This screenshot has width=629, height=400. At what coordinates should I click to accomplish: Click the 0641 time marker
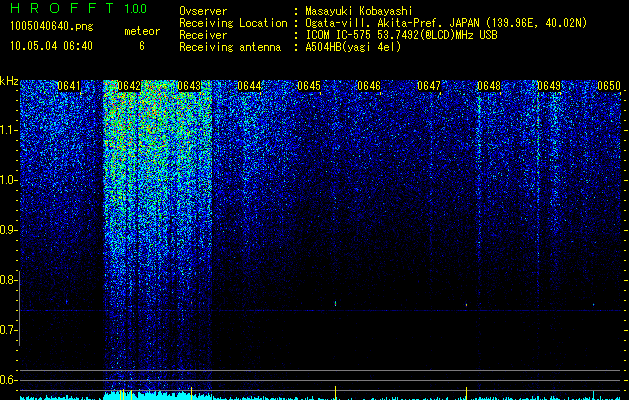point(69,86)
